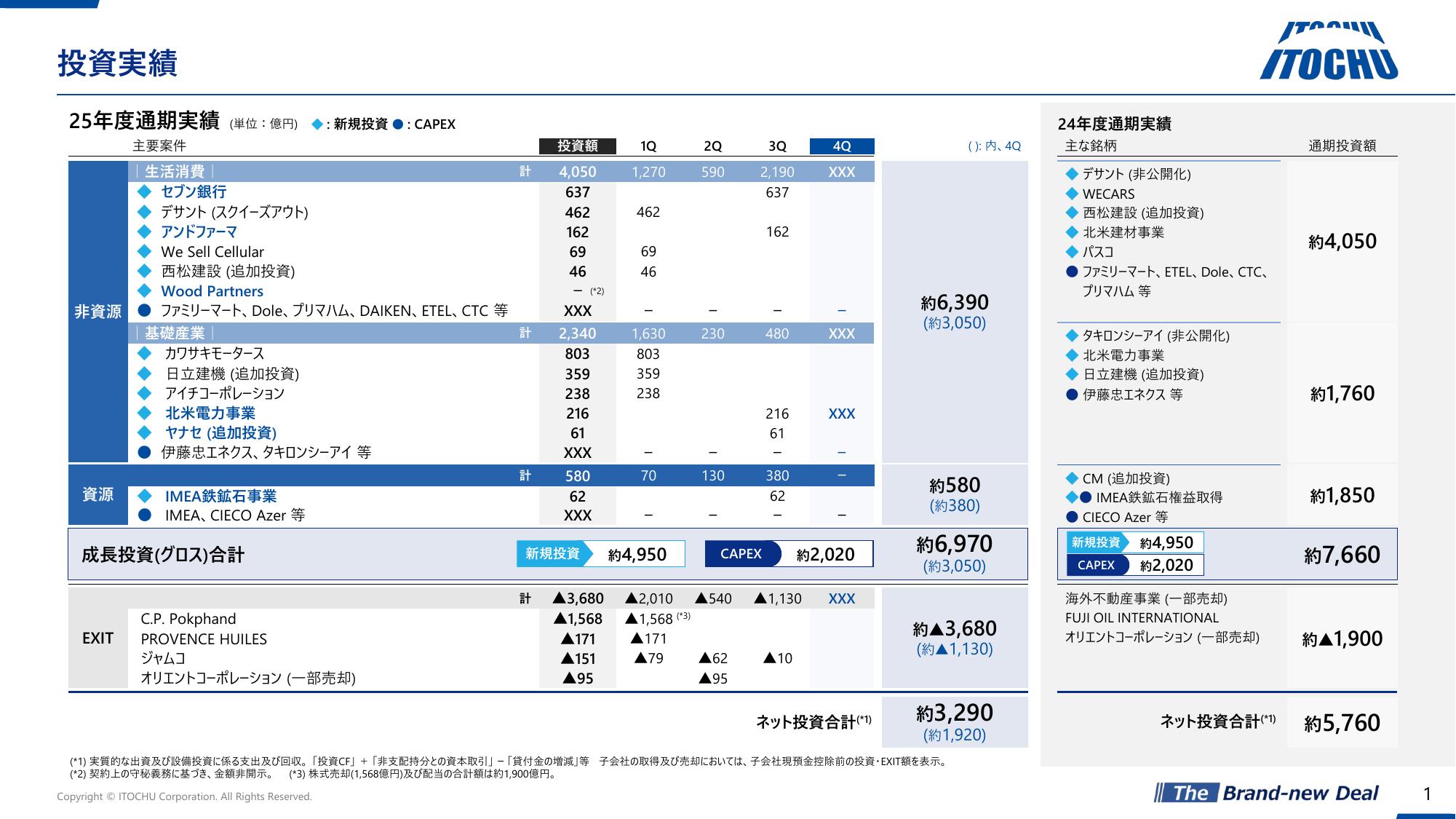This screenshot has width=1456, height=819.
Task: Select the slide title 投資実績
Action: 117,63
